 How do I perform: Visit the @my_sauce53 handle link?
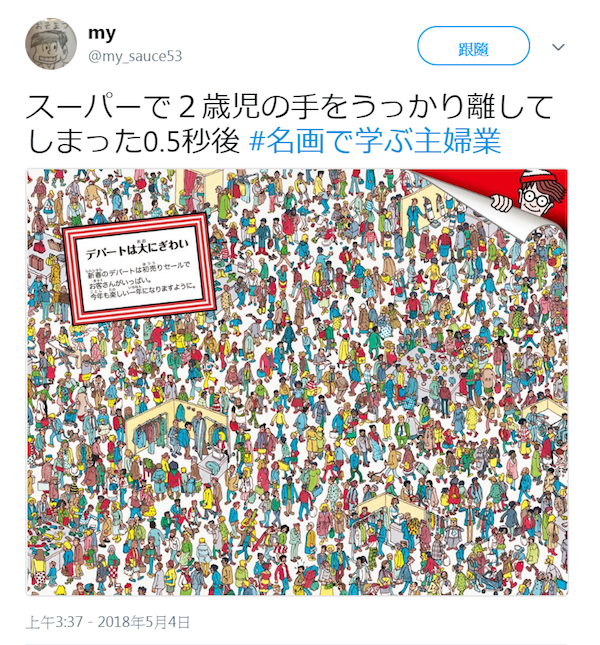(x=135, y=56)
